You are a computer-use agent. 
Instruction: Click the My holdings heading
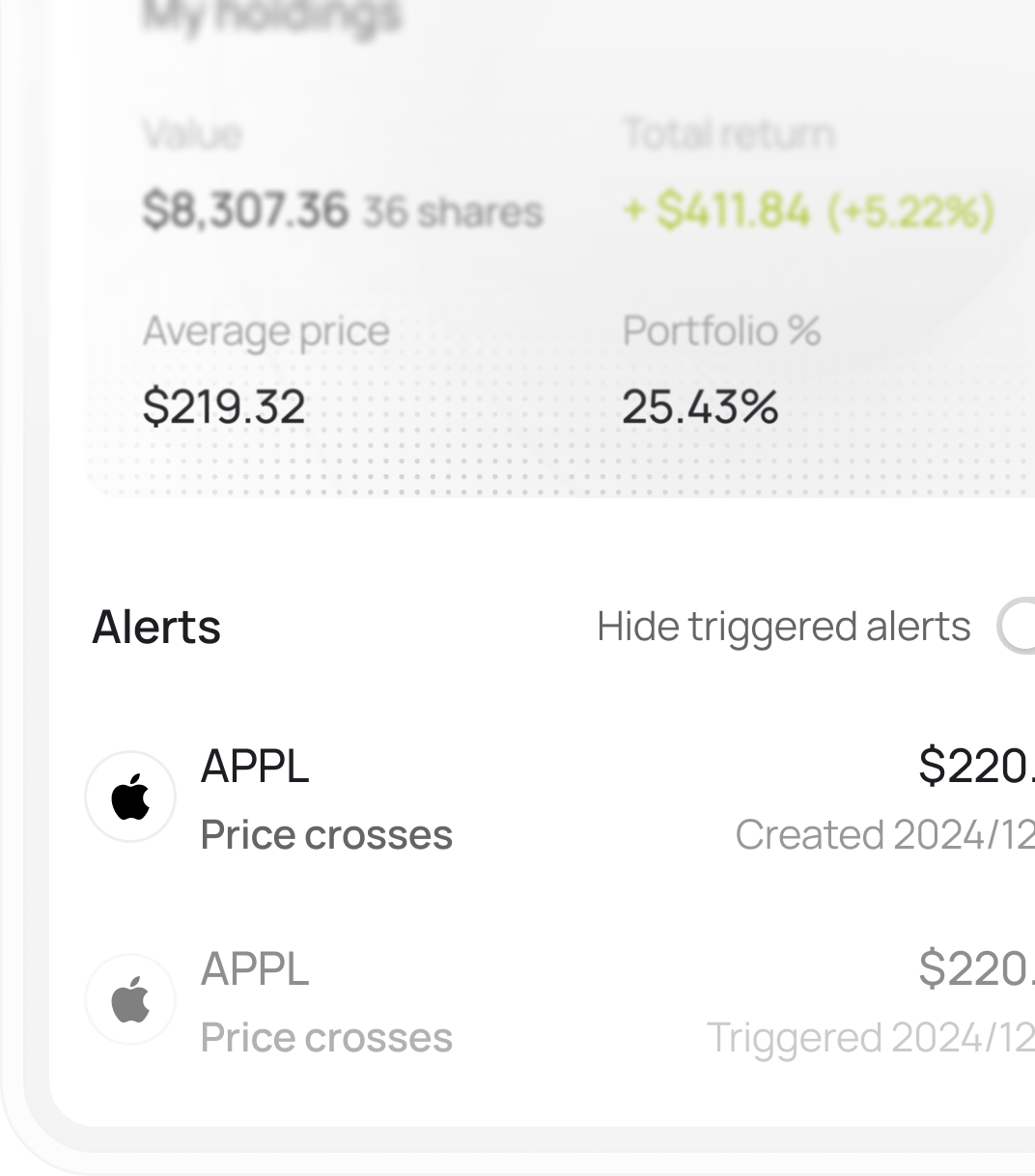(x=271, y=15)
